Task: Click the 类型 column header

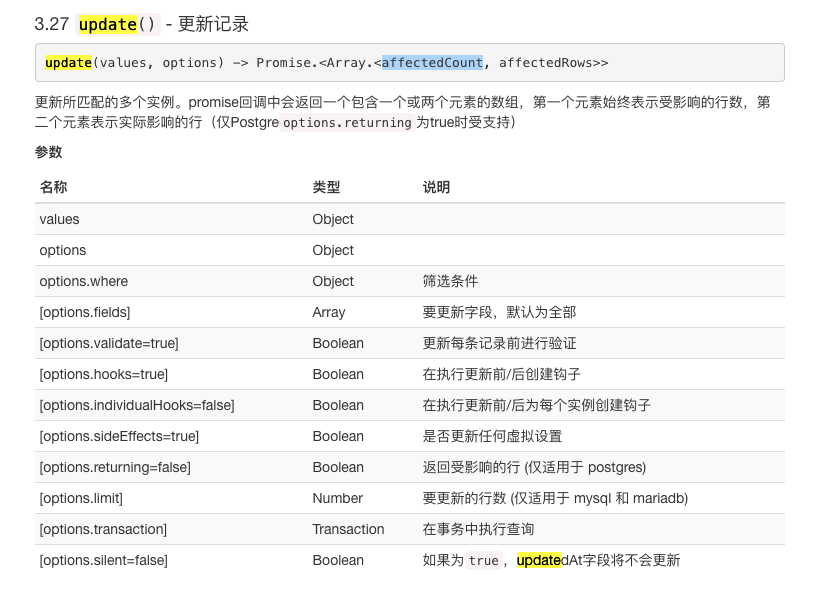Action: tap(326, 187)
